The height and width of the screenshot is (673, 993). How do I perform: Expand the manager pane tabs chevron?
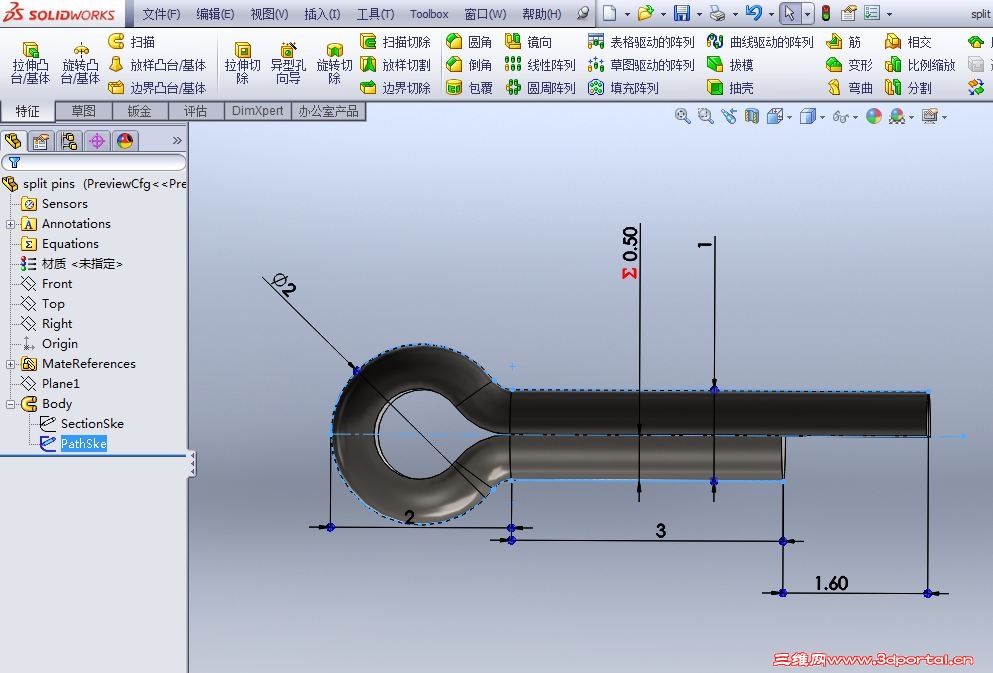177,141
